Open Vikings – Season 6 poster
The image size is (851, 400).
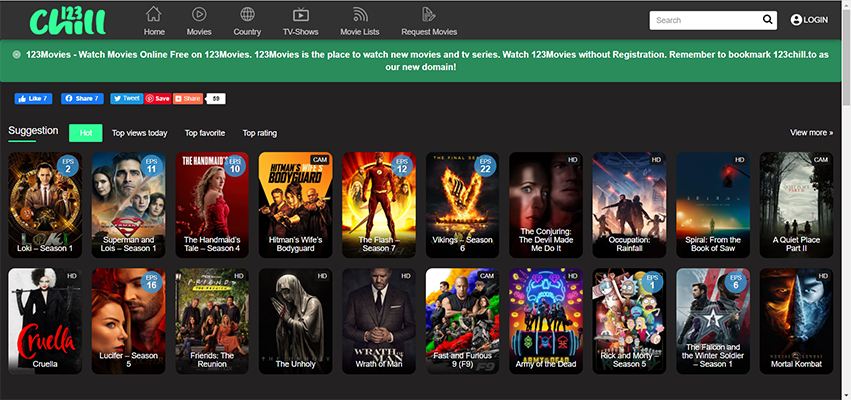pos(462,205)
